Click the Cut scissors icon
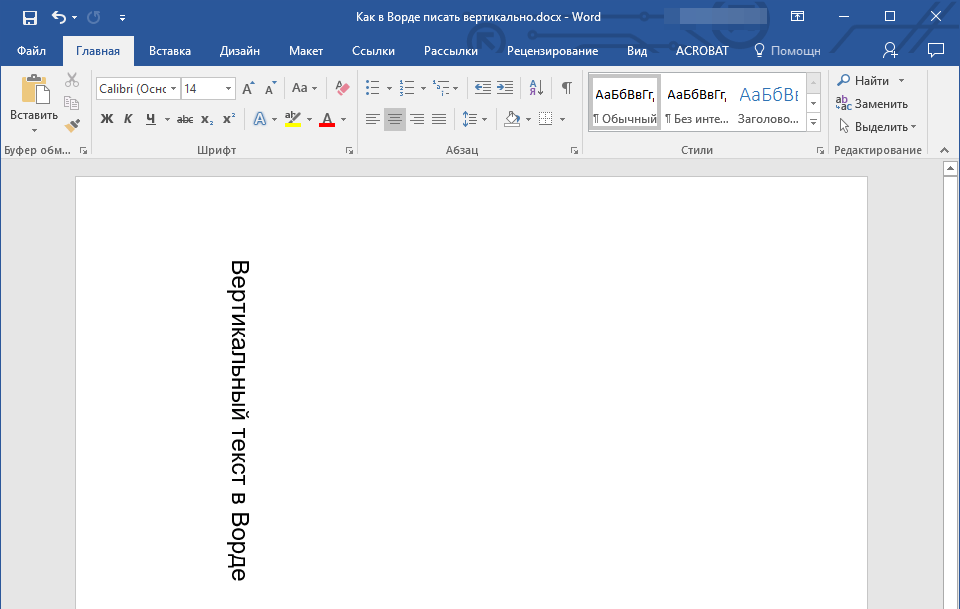Viewport: 960px width, 609px height. click(x=72, y=81)
